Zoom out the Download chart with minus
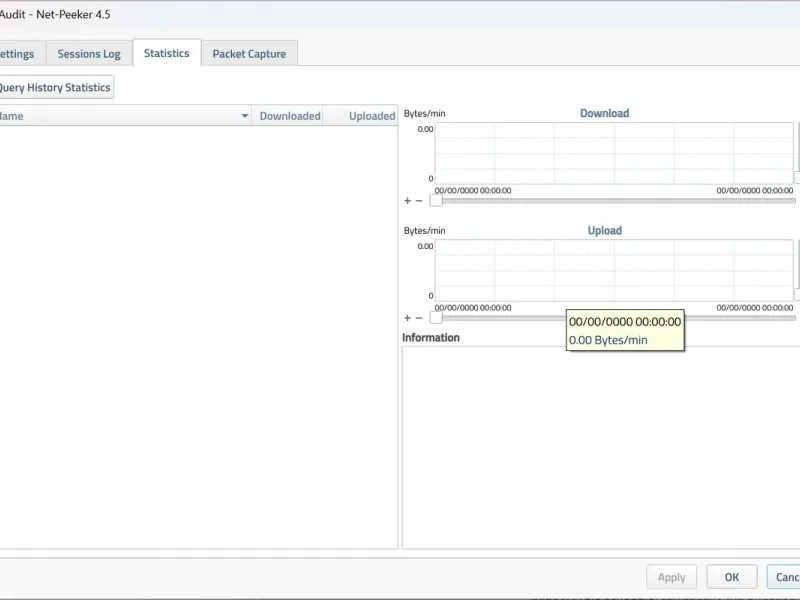 pos(419,201)
